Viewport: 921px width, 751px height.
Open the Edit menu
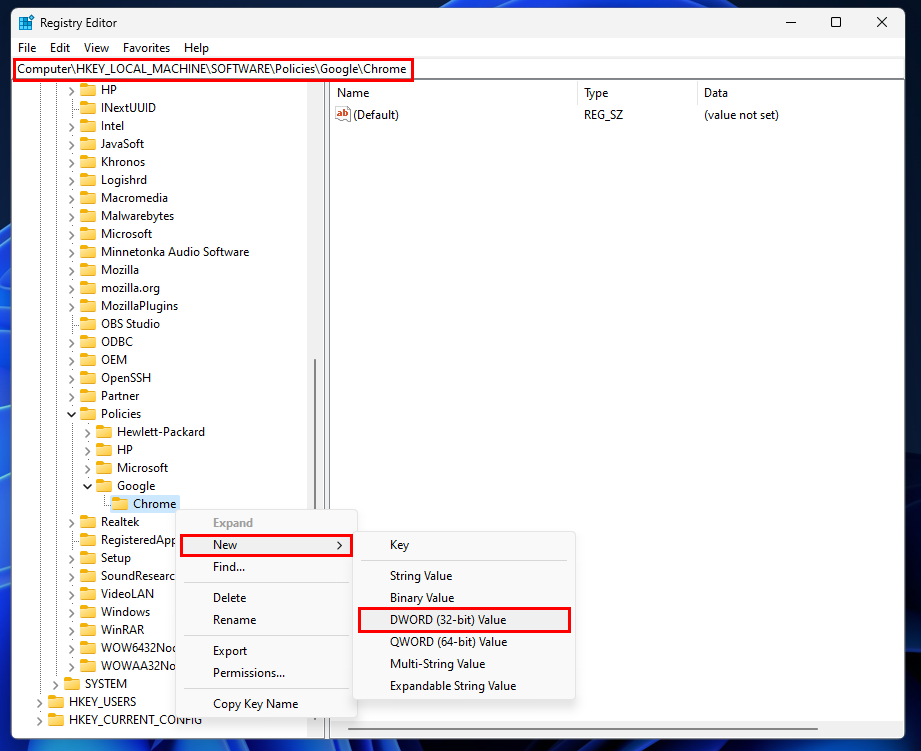(x=60, y=48)
